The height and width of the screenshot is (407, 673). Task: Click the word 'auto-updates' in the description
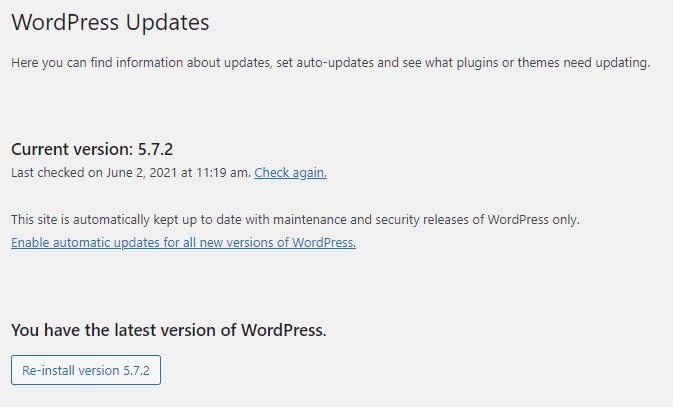335,63
